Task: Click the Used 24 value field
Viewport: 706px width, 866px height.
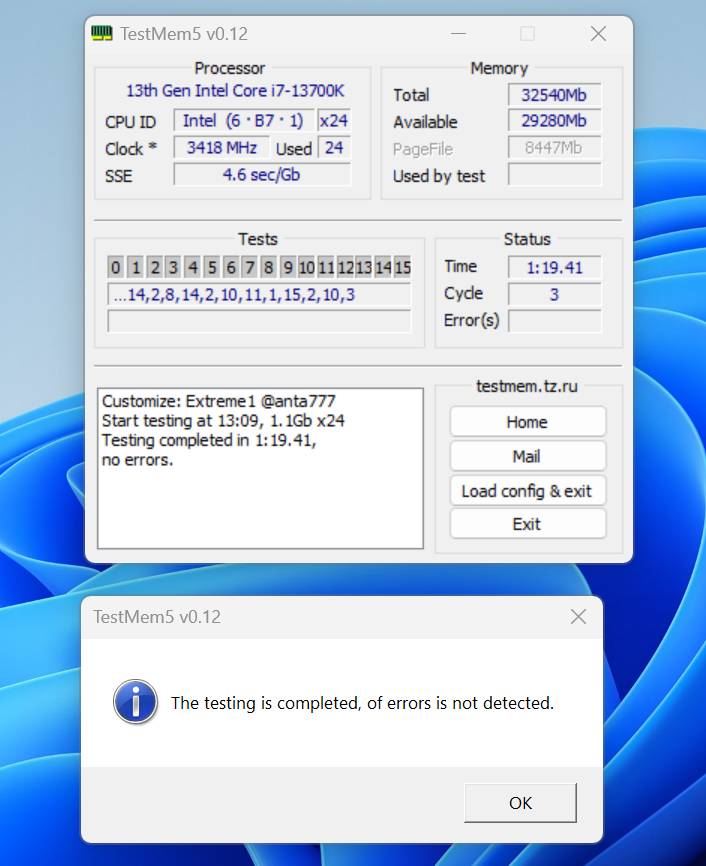Action: pos(334,147)
